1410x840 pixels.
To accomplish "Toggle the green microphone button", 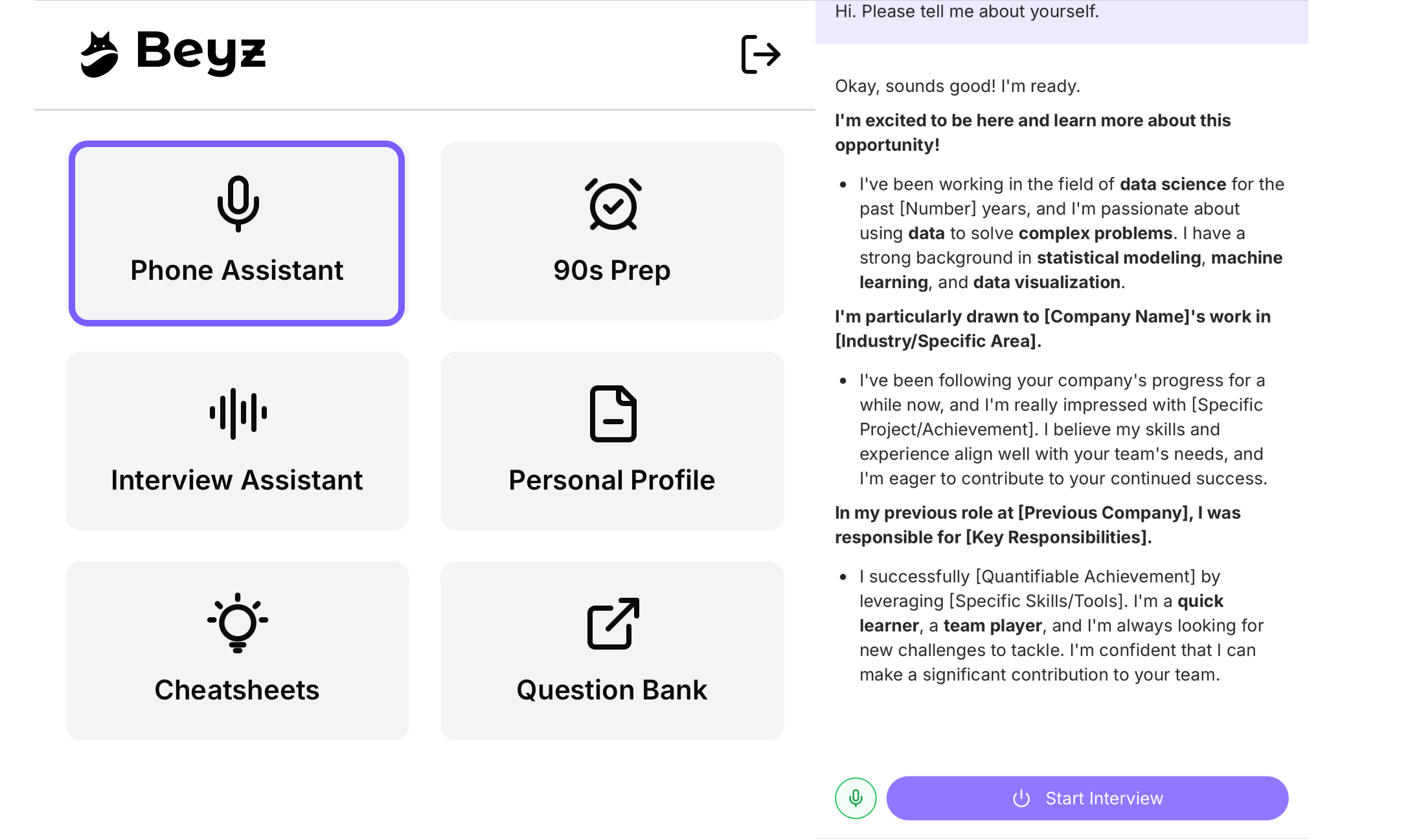I will (856, 798).
